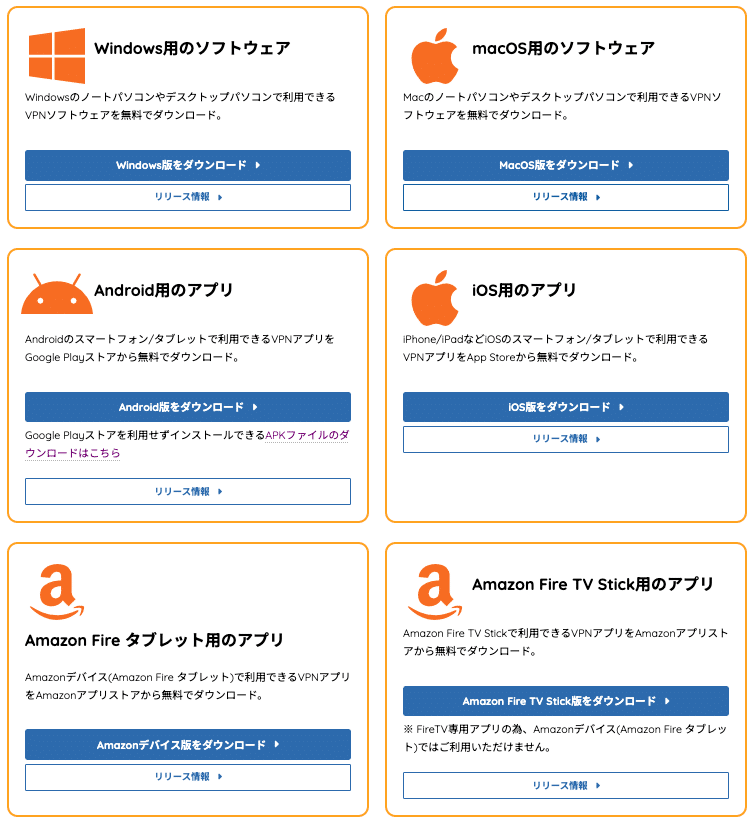
Task: Click the Amazonデバイス版をダウンロード button
Action: point(188,745)
